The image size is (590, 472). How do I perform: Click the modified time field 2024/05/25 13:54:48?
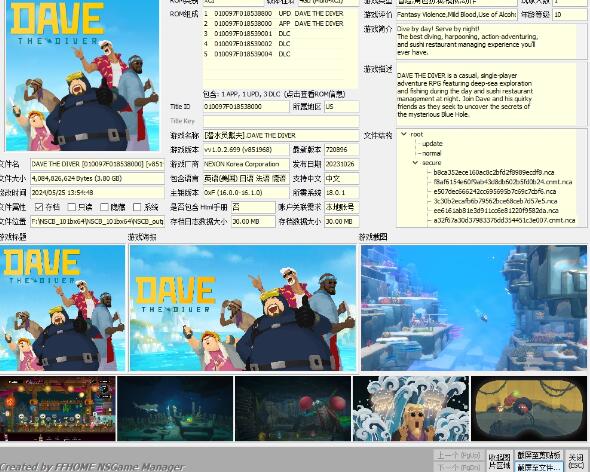[x=97, y=193]
